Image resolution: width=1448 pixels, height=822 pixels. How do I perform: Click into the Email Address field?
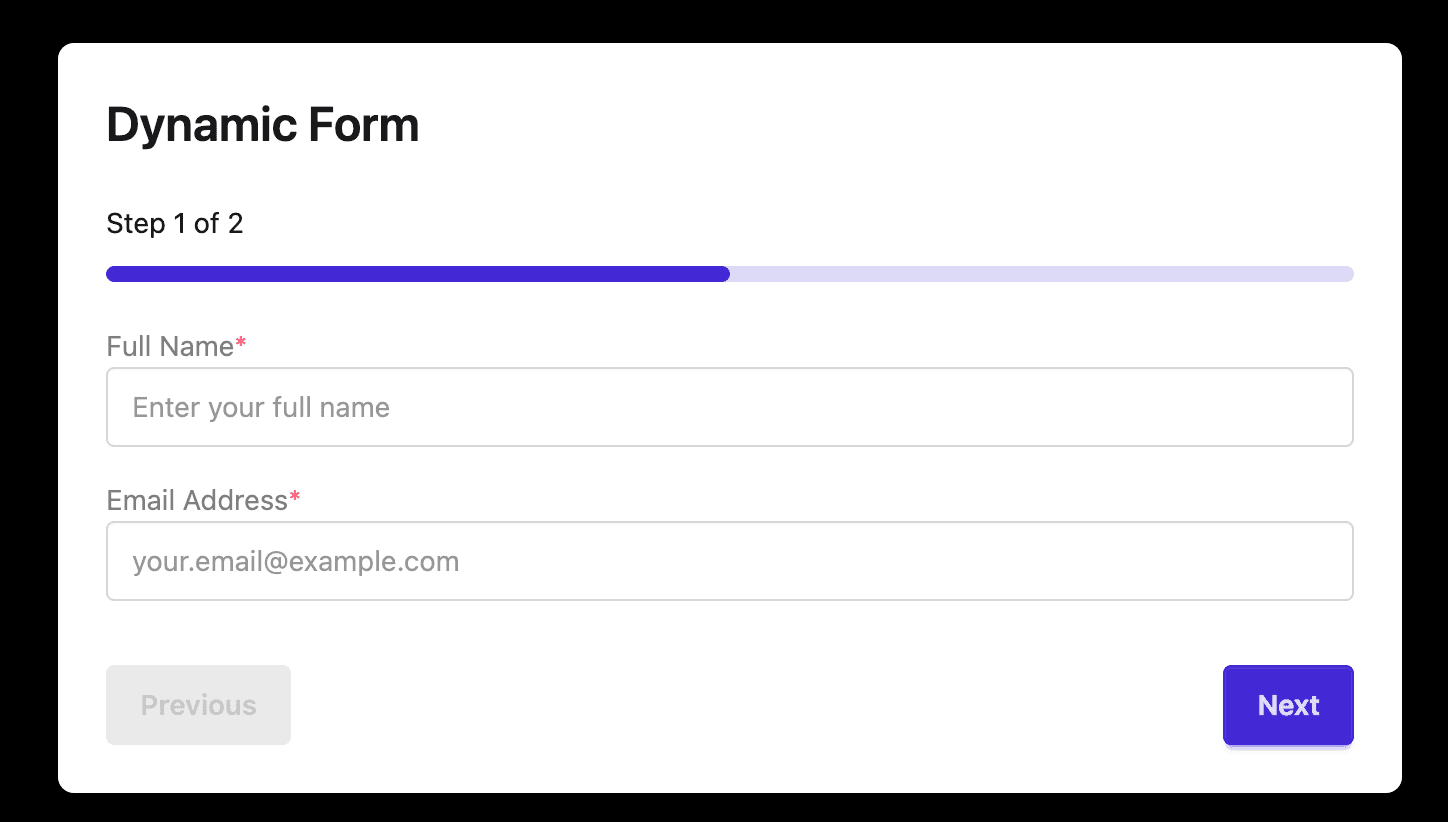(x=729, y=561)
